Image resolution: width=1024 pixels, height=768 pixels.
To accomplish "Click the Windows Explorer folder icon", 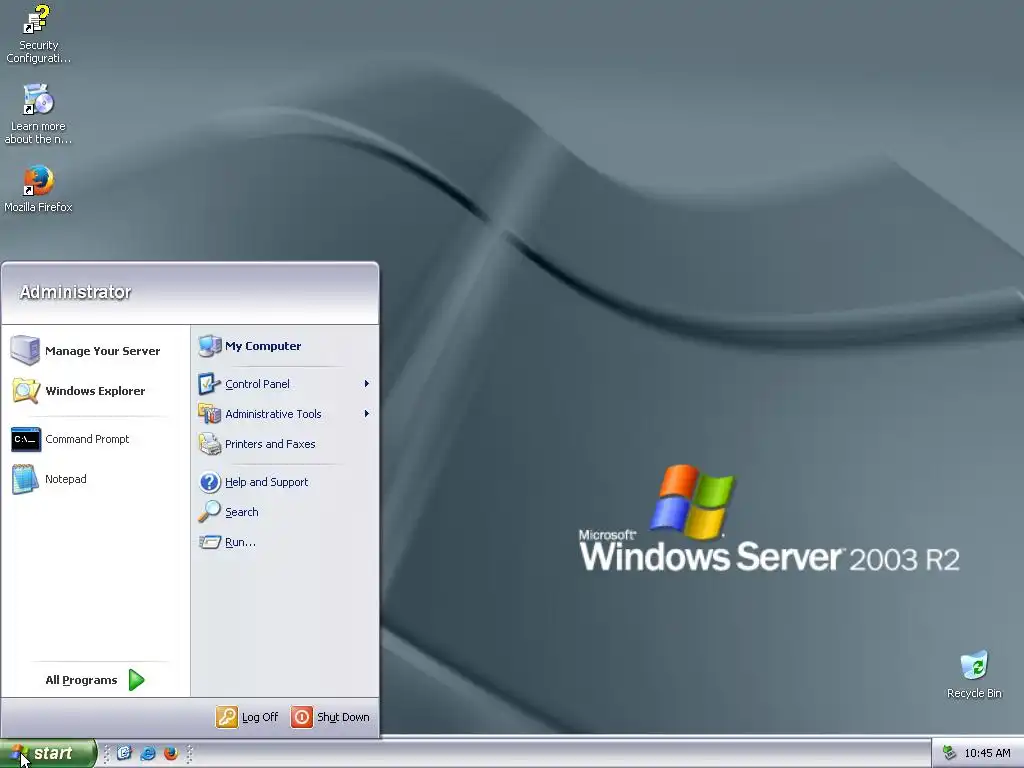I will click(x=25, y=391).
